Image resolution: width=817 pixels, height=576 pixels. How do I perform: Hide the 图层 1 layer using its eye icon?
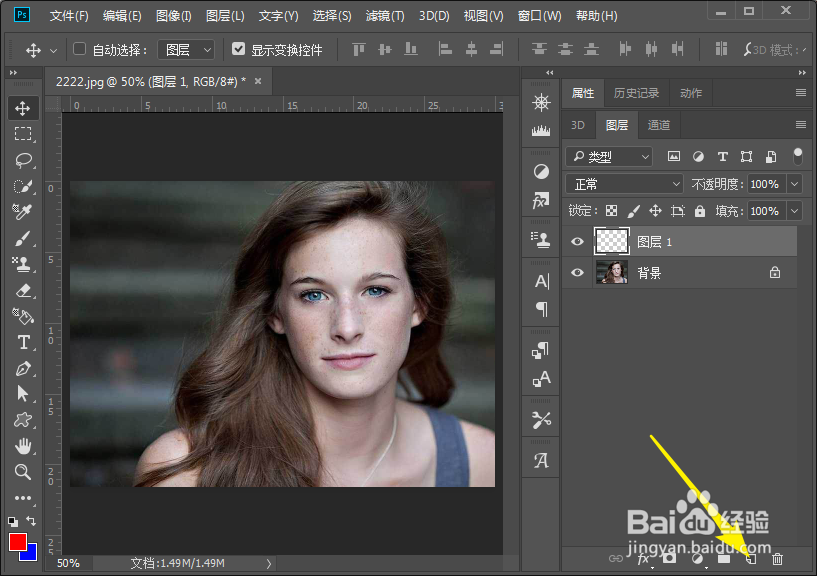pos(576,241)
